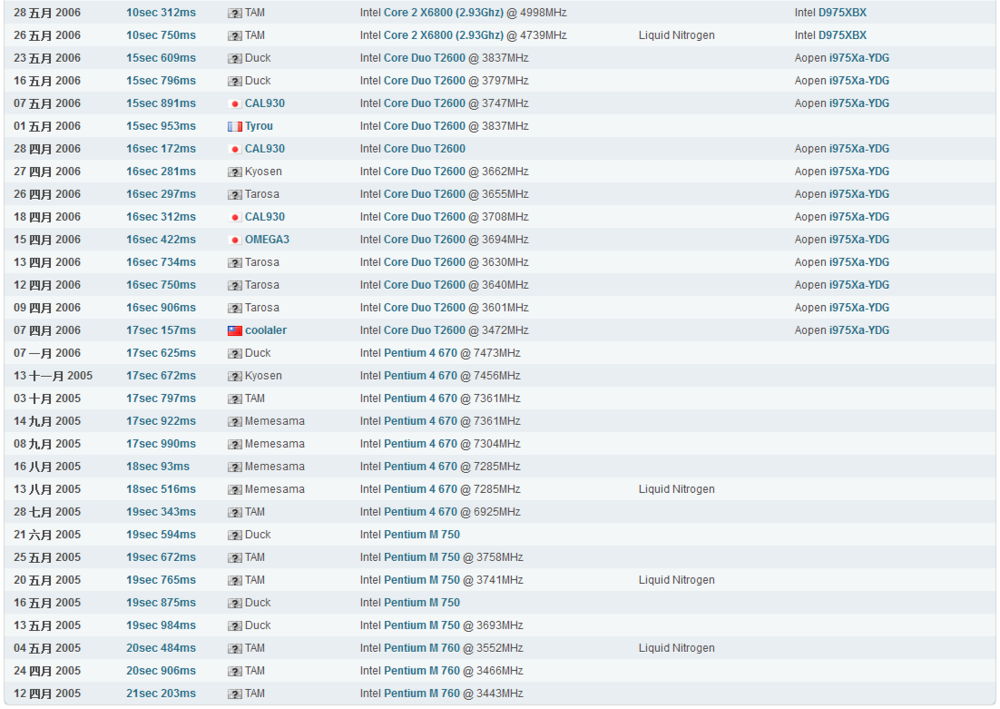The image size is (1000, 709).
Task: Select the date 13 十一月 2005
Action: click(x=53, y=376)
